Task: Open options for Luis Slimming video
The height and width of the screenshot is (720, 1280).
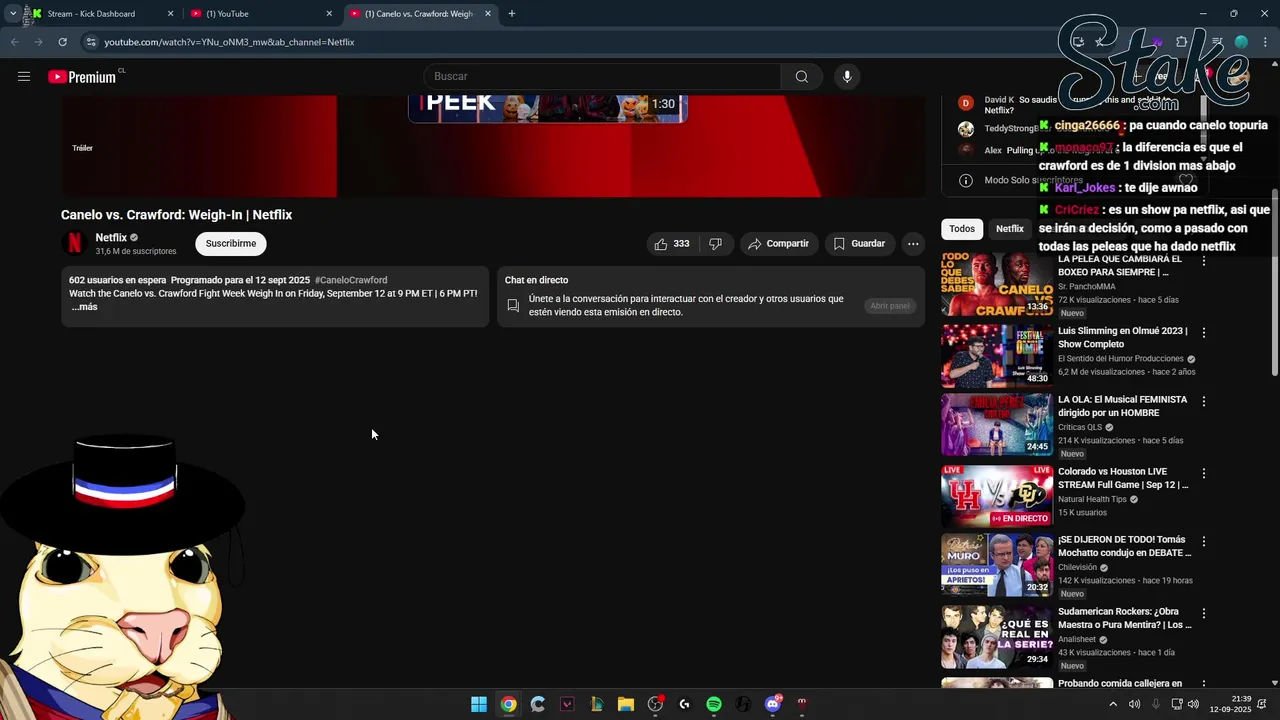Action: click(x=1204, y=332)
